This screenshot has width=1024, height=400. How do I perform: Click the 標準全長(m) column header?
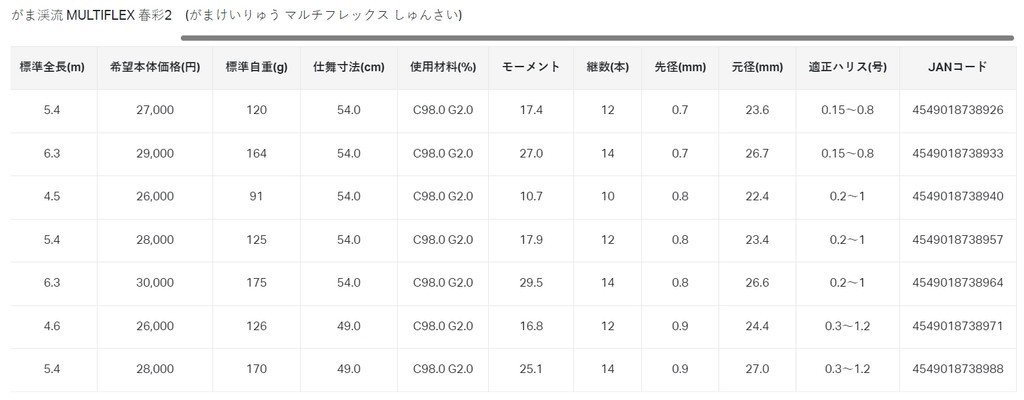coord(53,68)
